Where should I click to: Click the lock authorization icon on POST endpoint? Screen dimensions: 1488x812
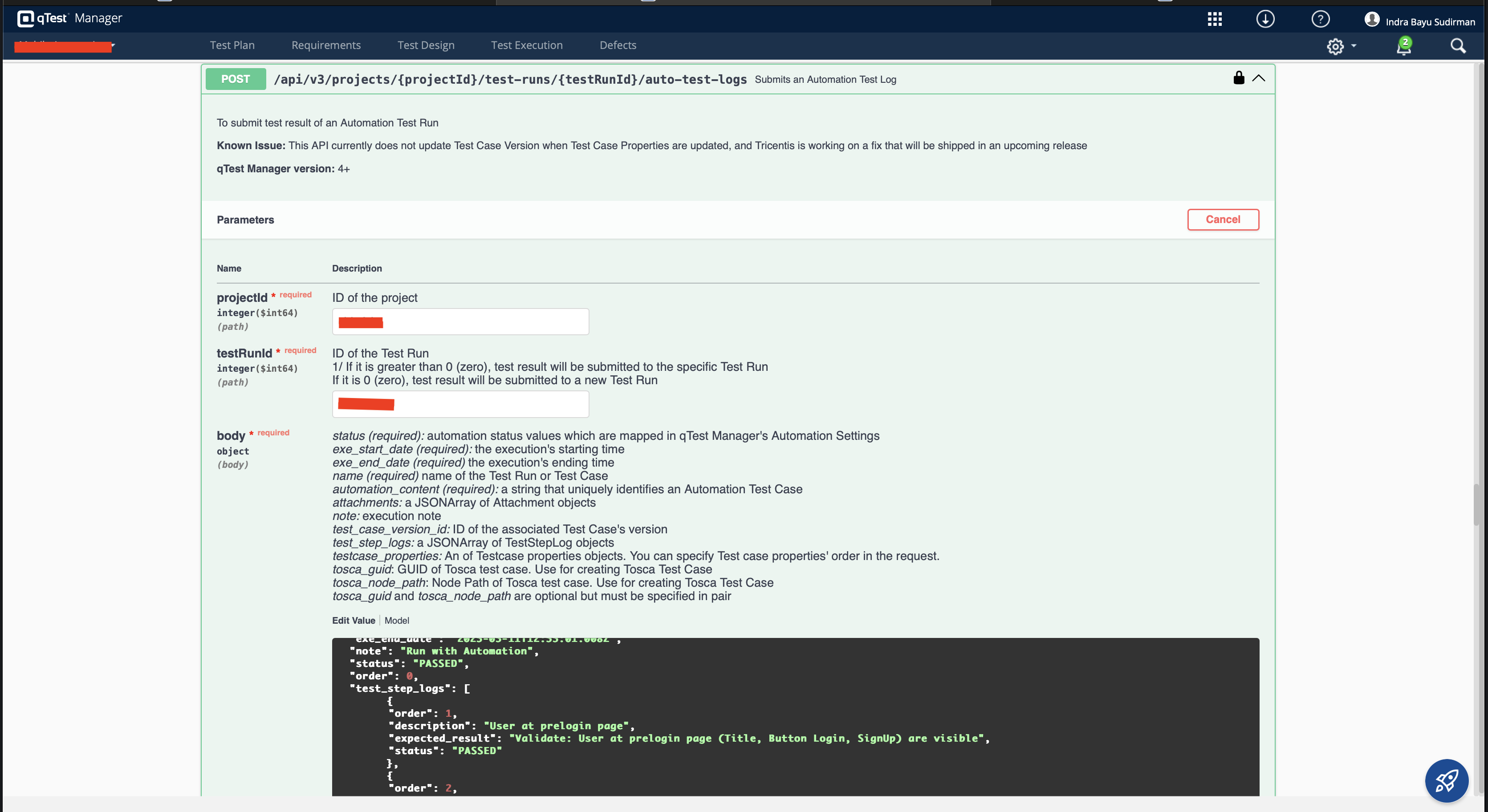pos(1239,78)
